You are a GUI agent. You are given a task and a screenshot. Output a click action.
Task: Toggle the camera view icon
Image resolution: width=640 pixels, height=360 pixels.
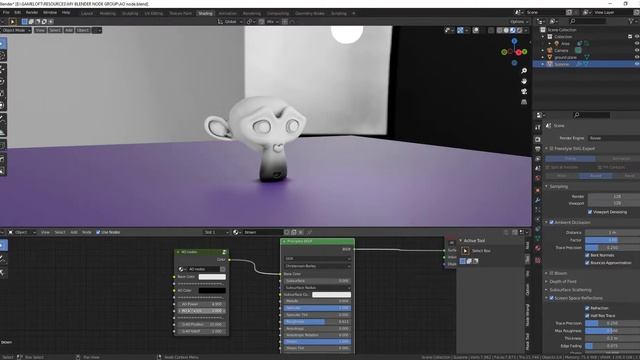[x=524, y=91]
